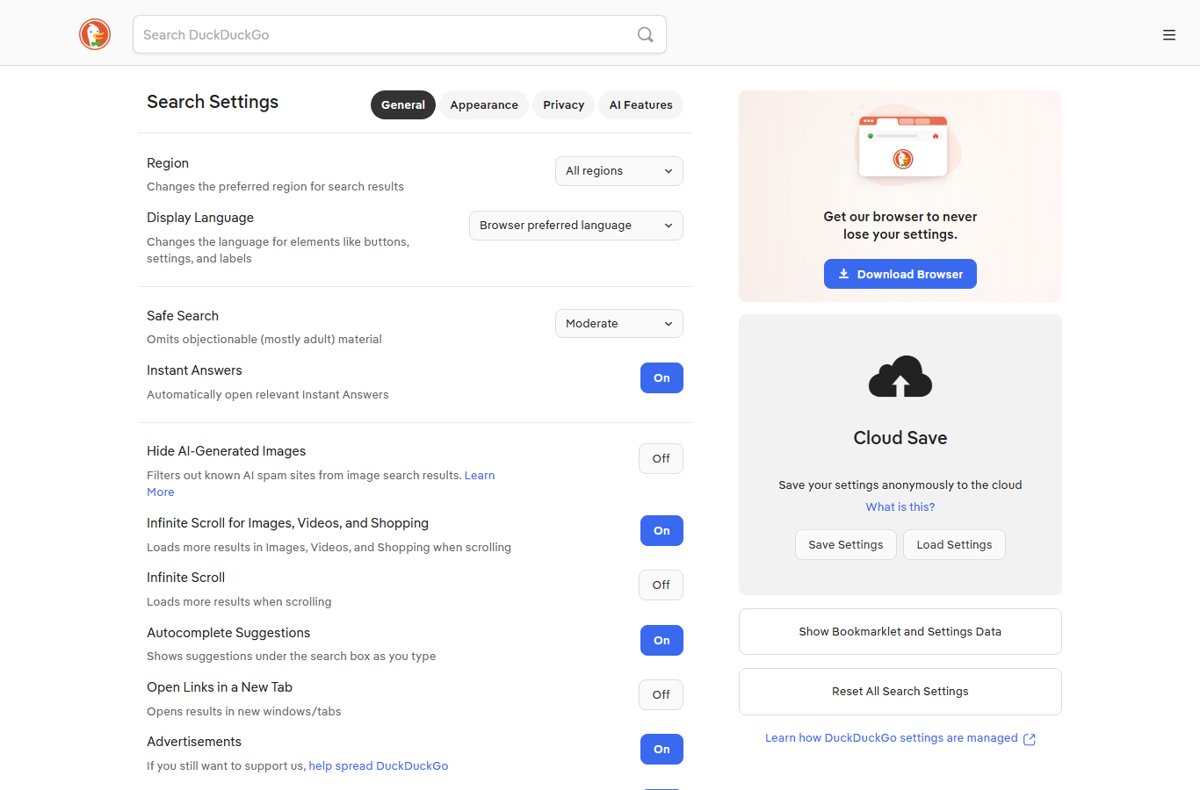The height and width of the screenshot is (790, 1200).
Task: Toggle the plain Infinite Scroll switch
Action: (661, 585)
